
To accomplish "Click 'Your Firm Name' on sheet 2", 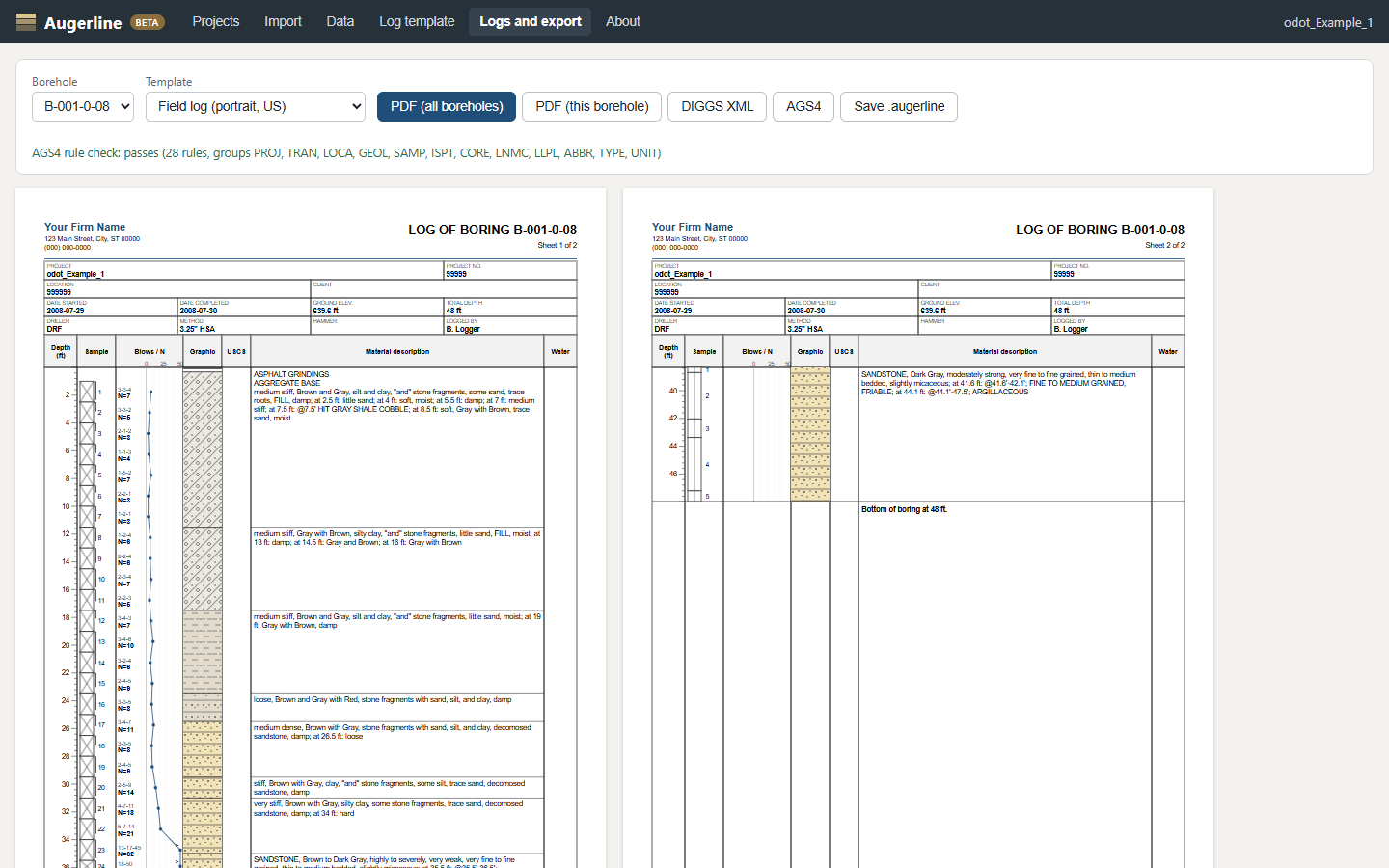I will click(x=693, y=228).
